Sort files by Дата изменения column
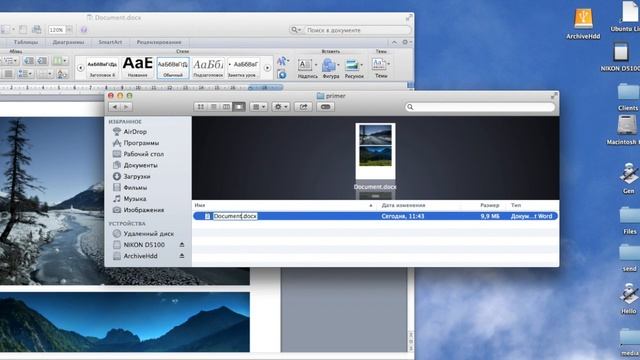This screenshot has width=640, height=360. pos(403,205)
